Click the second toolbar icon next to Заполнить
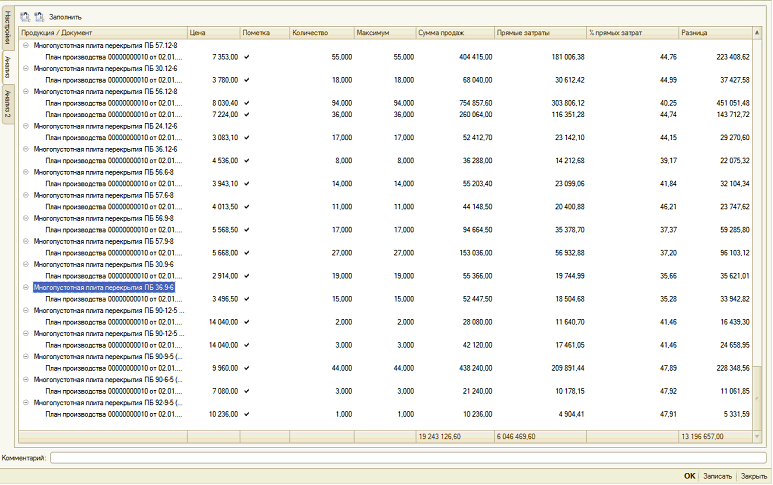 (x=39, y=17)
